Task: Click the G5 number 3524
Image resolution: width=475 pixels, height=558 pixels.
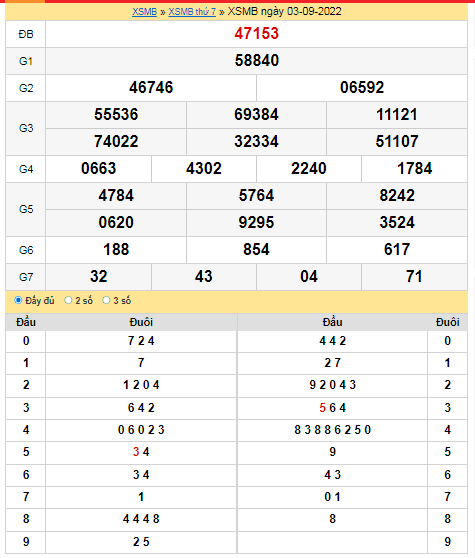Action: pos(397,223)
